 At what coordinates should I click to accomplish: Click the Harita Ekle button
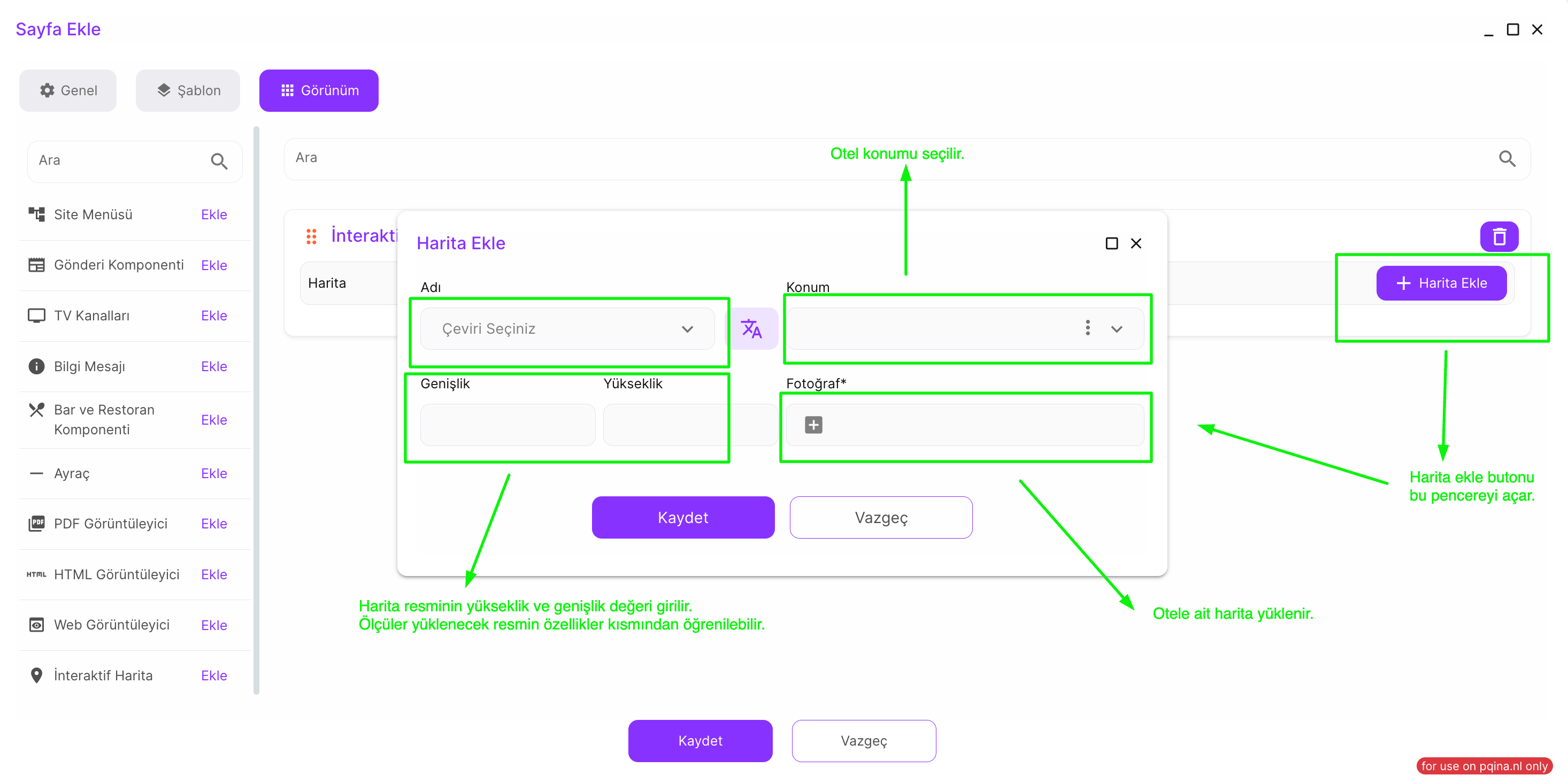(1441, 283)
